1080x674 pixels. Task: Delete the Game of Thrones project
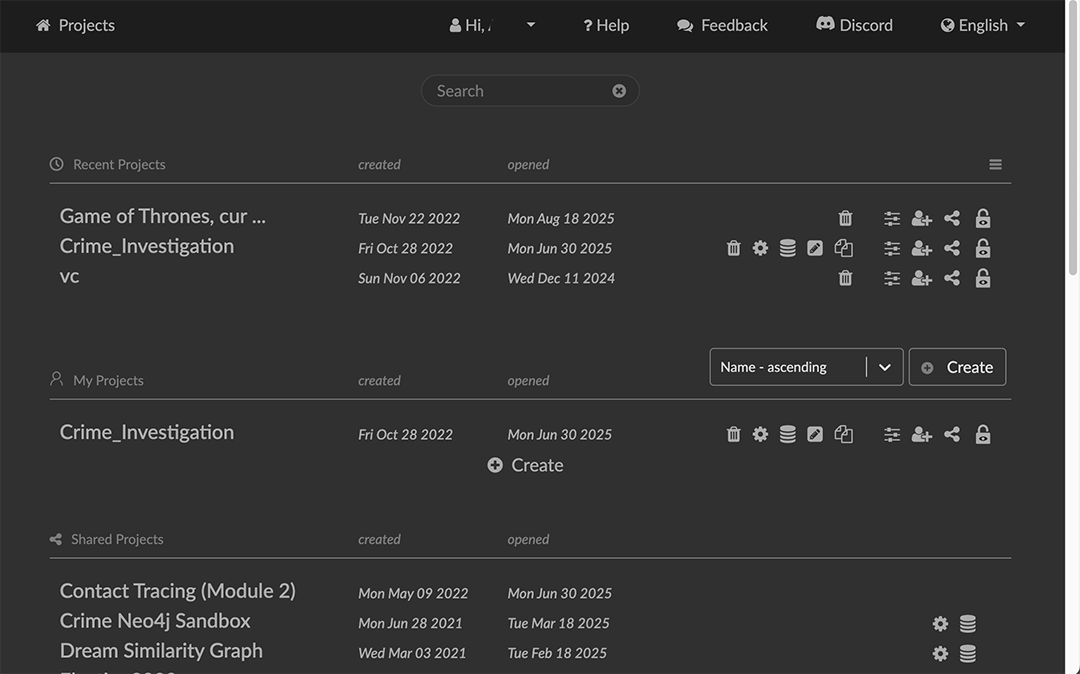845,218
